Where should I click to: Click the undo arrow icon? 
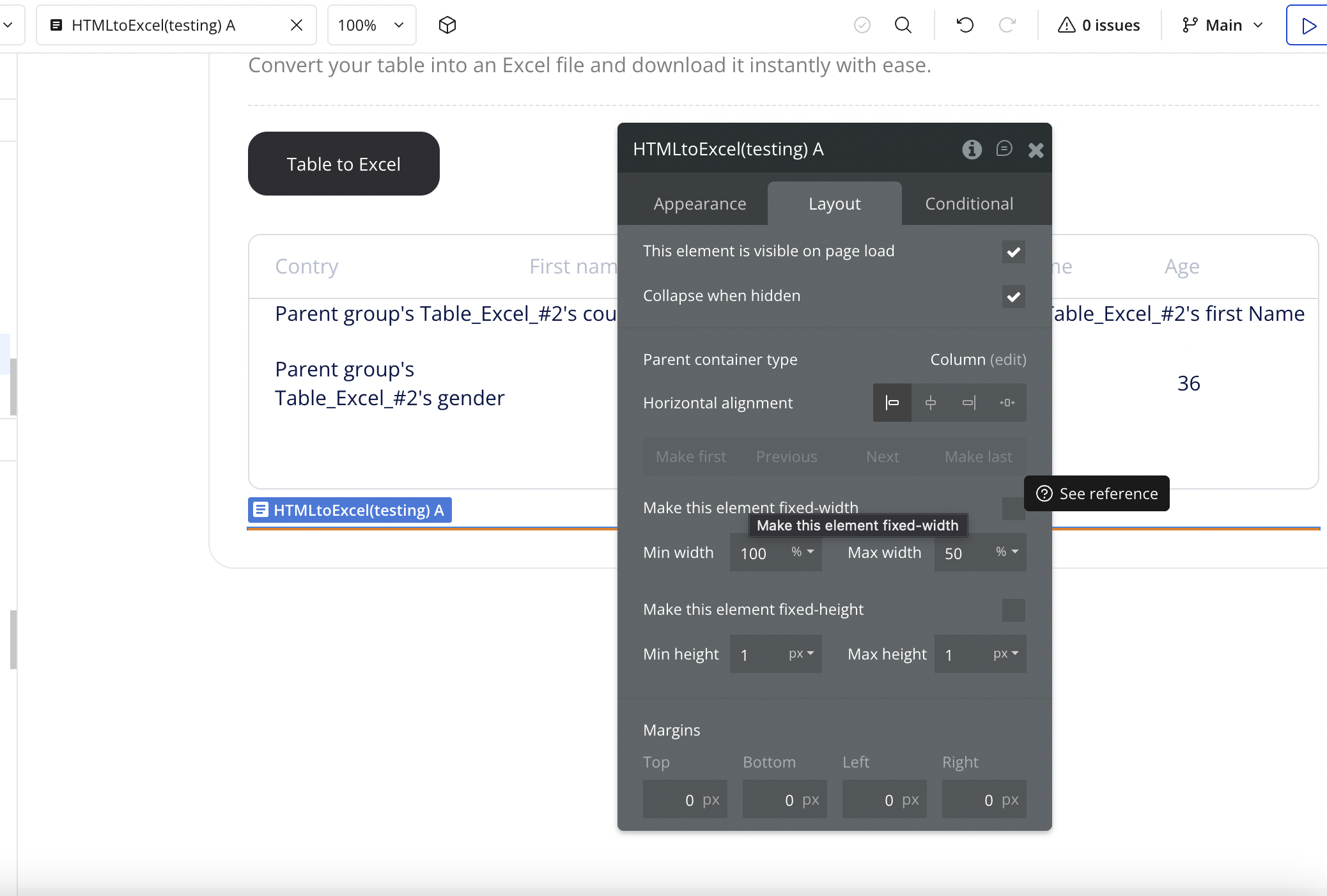point(965,25)
